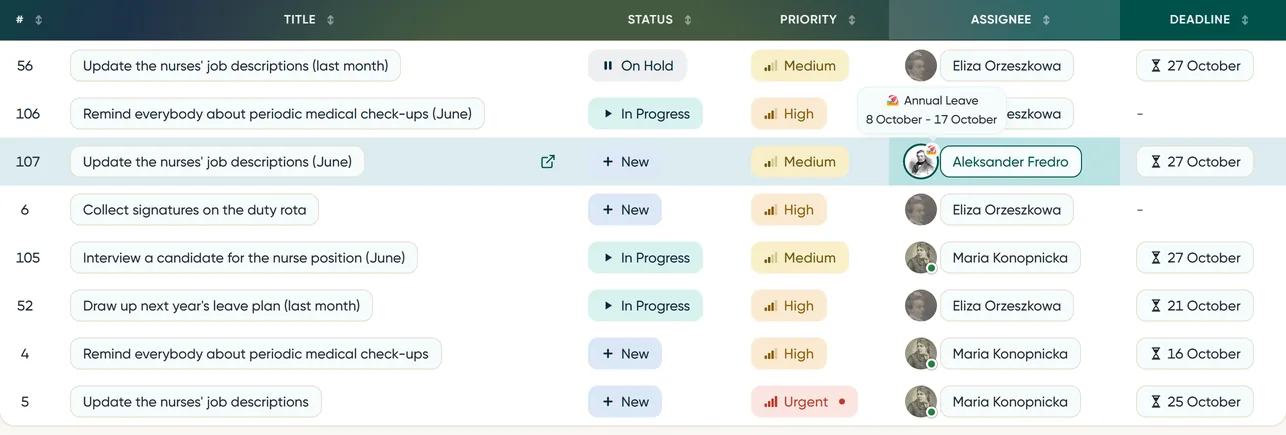Open task 5 'Update the nurses' job descriptions'
The height and width of the screenshot is (435, 1286).
[196, 402]
